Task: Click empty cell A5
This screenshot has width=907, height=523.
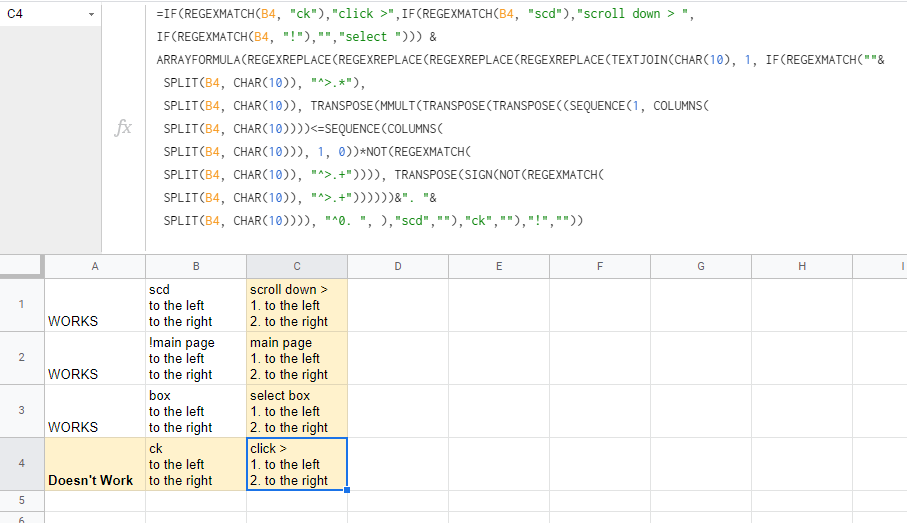Action: tap(95, 500)
